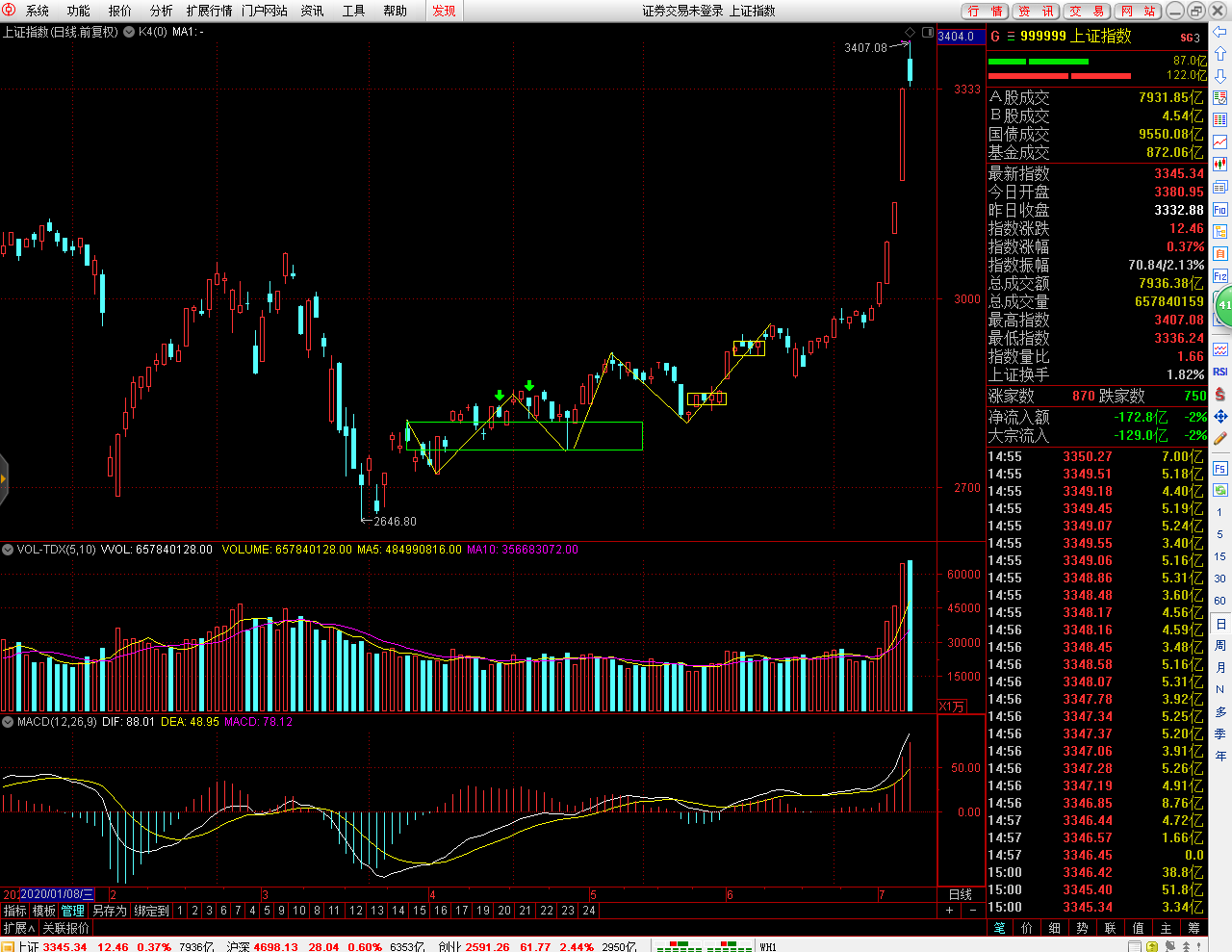Screen dimensions: 1232x952
Task: Select the weekly 周 period
Action: tap(1219, 646)
